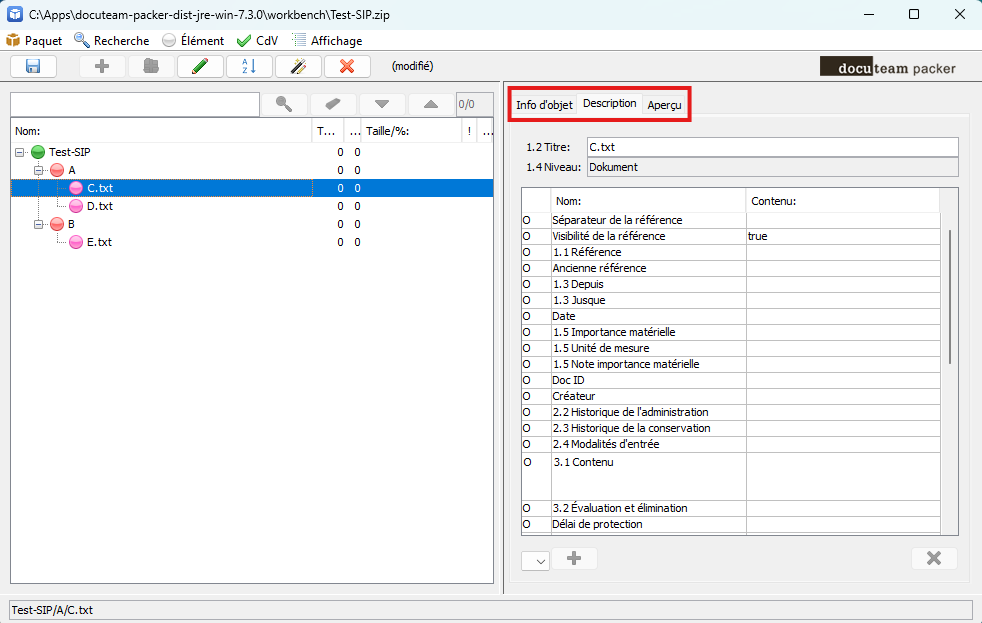Select the red B folder icon
This screenshot has width=982, height=623.
(x=57, y=224)
